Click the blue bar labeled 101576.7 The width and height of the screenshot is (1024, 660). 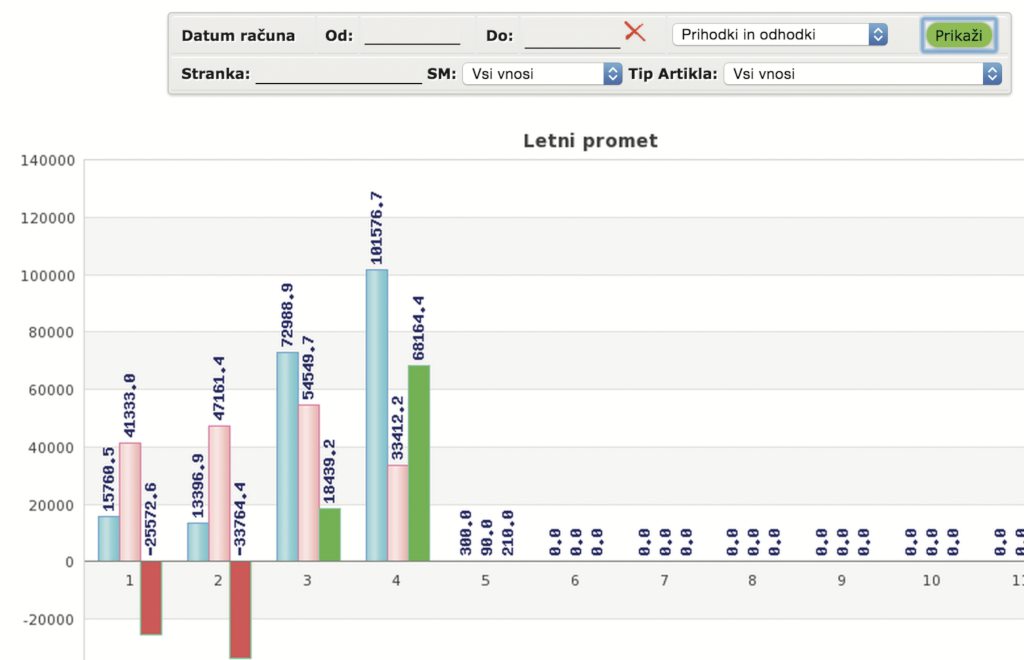coord(376,415)
